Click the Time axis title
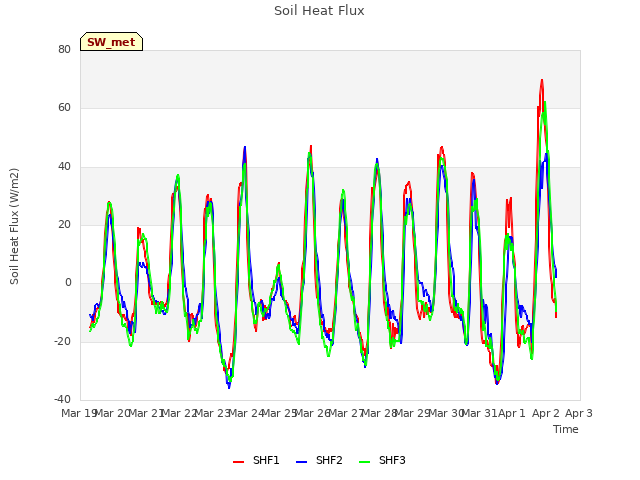Screen dimensions: 640x480 pos(566,429)
